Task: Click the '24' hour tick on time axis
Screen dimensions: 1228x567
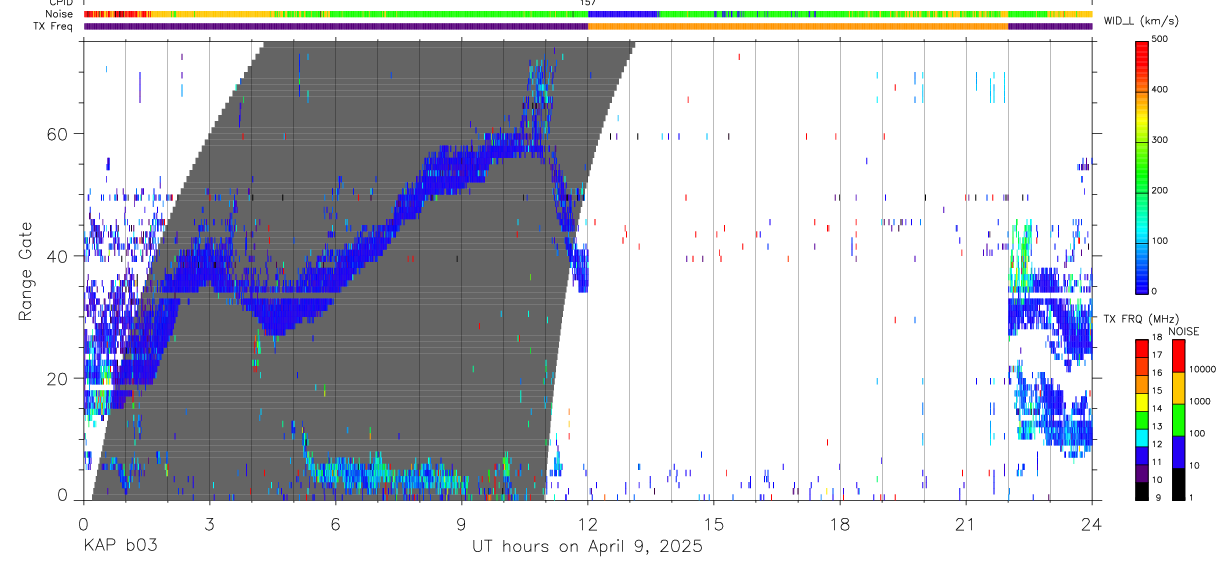Action: coord(1092,524)
